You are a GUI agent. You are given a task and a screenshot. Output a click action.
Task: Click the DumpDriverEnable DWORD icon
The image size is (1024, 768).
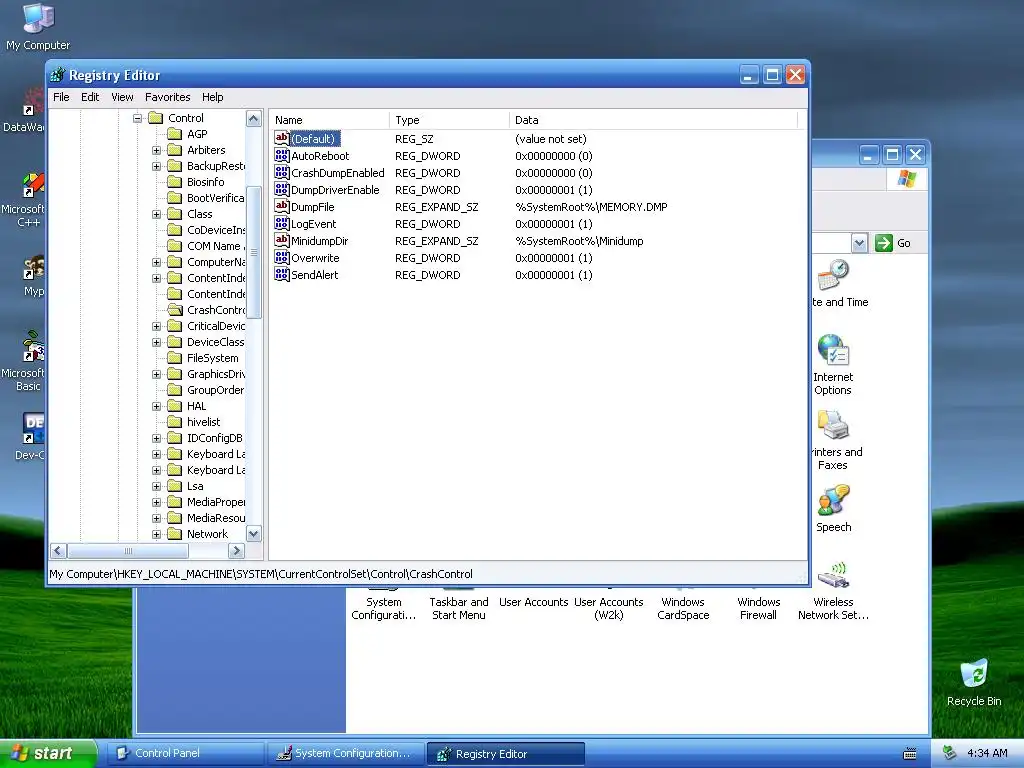281,189
